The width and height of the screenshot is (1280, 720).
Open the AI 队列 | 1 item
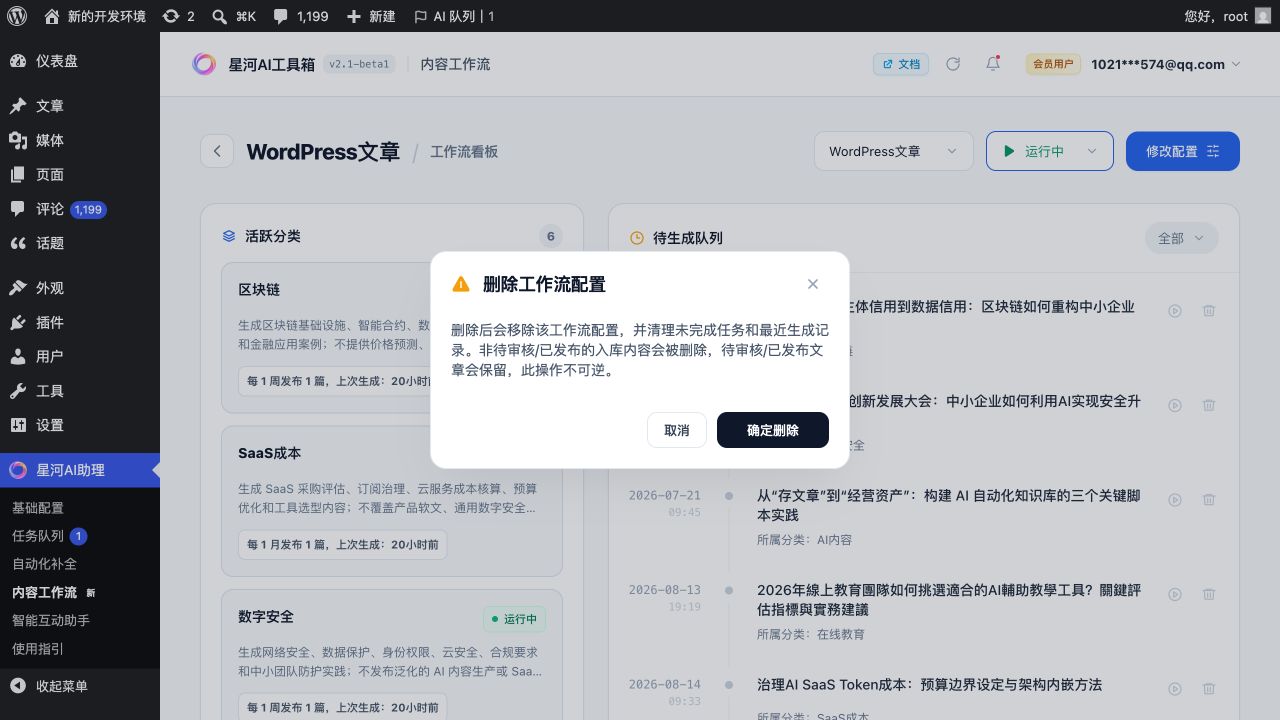454,16
